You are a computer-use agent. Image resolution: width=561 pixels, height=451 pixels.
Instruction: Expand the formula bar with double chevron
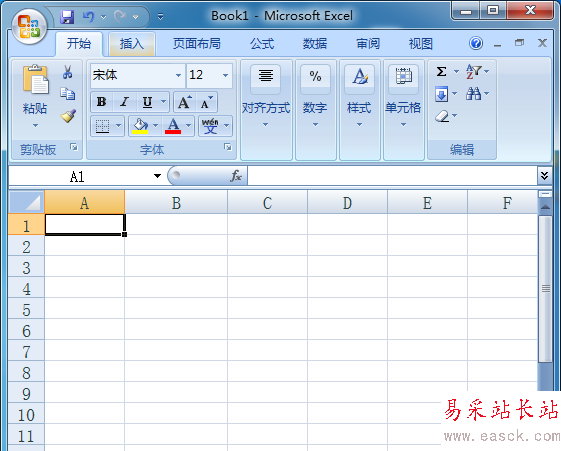[545, 176]
